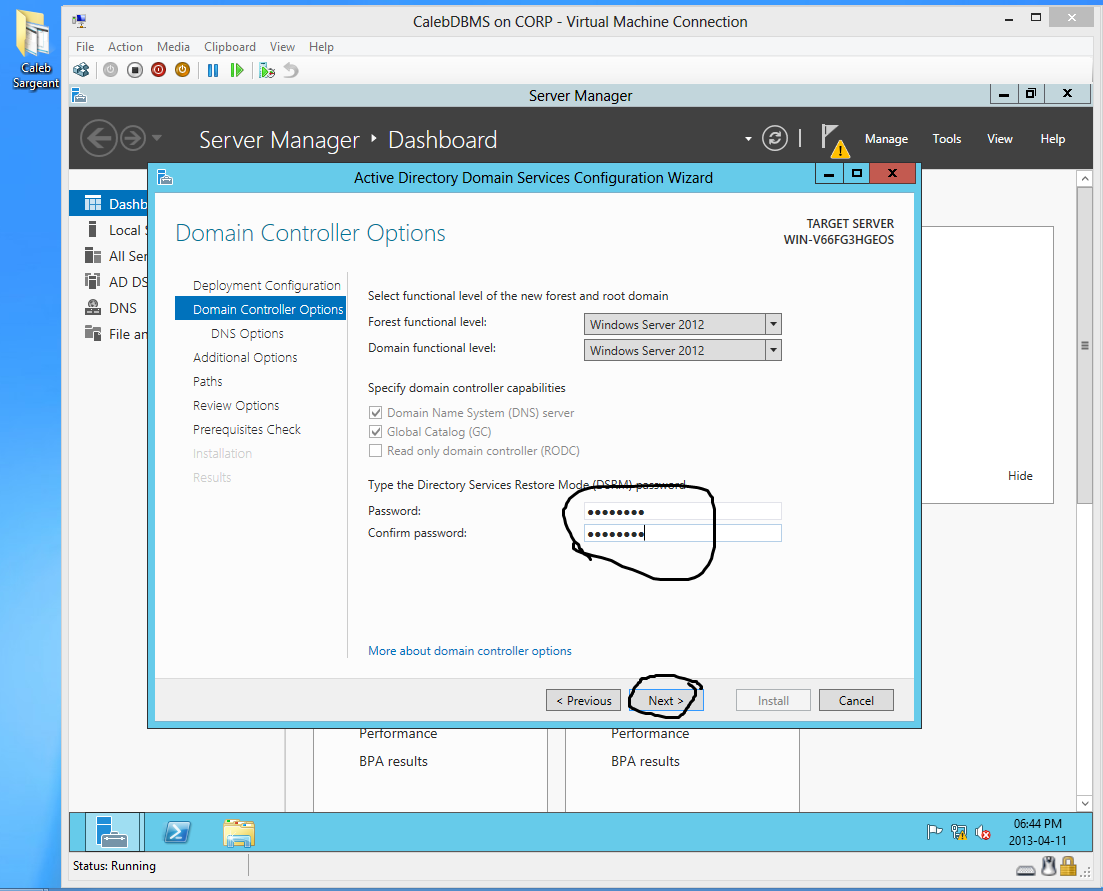This screenshot has height=891, width=1103.
Task: Click the Turn Off stop icon
Action: pos(134,70)
